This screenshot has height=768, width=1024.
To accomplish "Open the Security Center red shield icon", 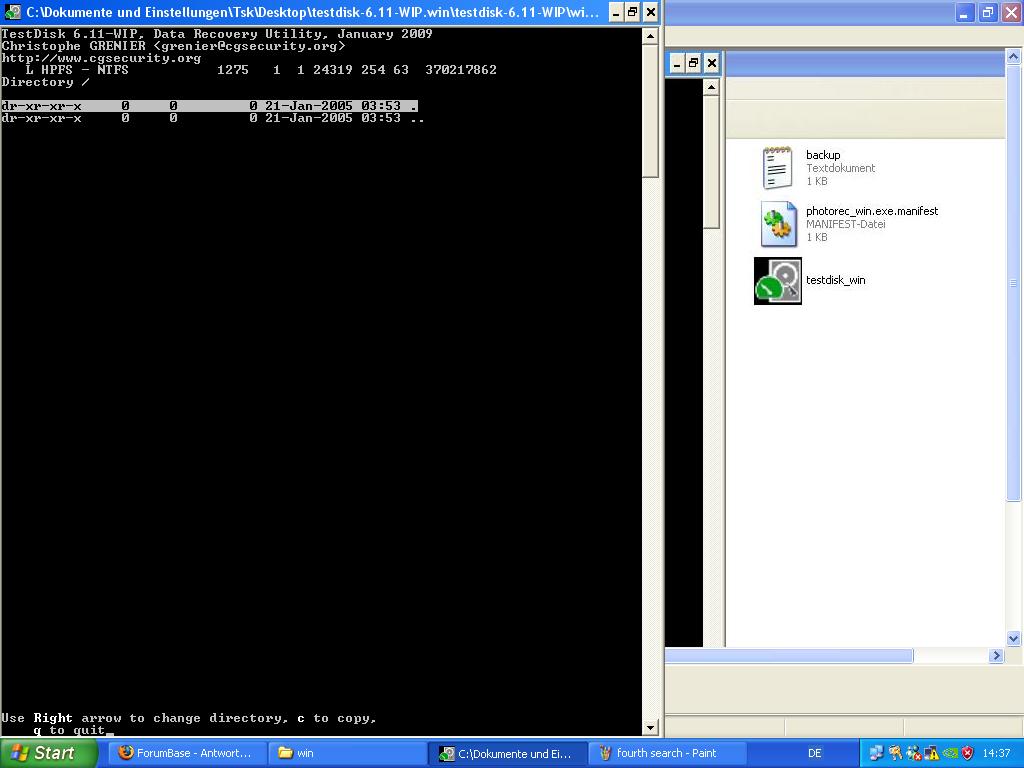I will pos(967,753).
